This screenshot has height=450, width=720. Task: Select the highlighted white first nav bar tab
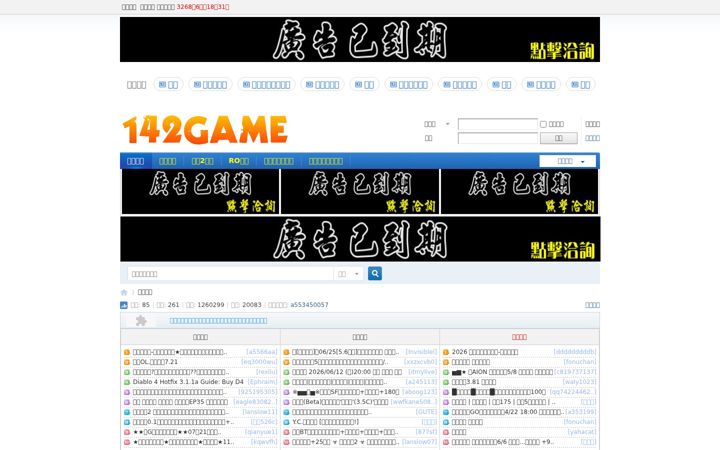click(135, 161)
